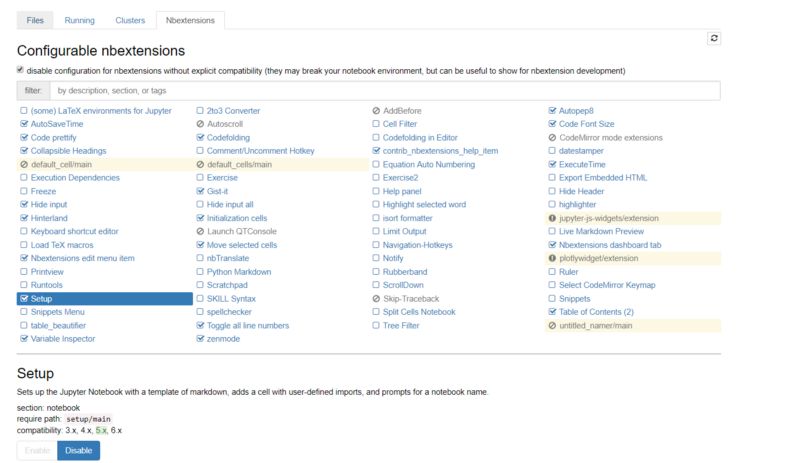Tick the Ruler extension checkbox
Viewport: 800px width, 463px height.
(x=552, y=272)
